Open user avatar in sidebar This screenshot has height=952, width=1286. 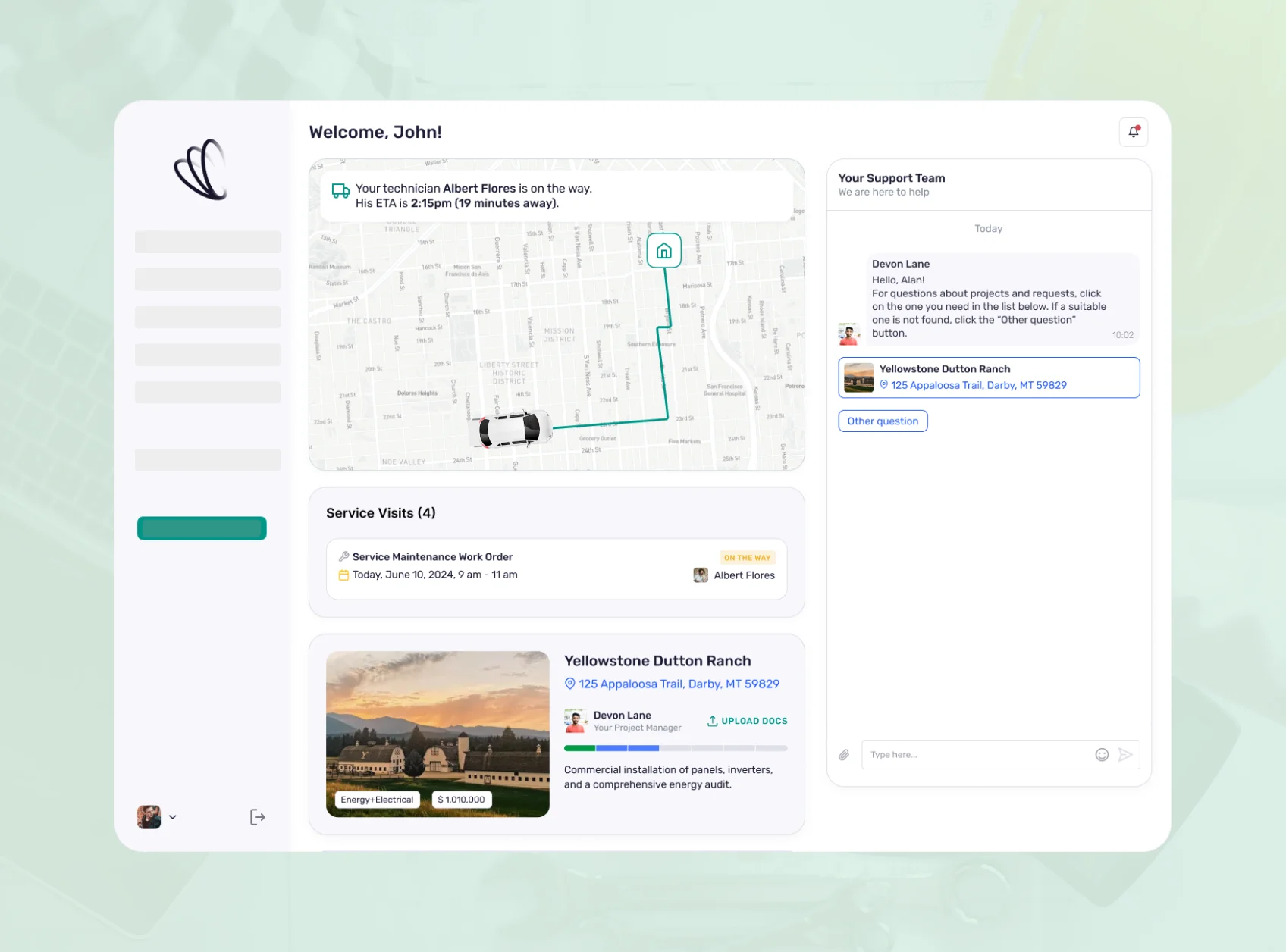click(149, 817)
